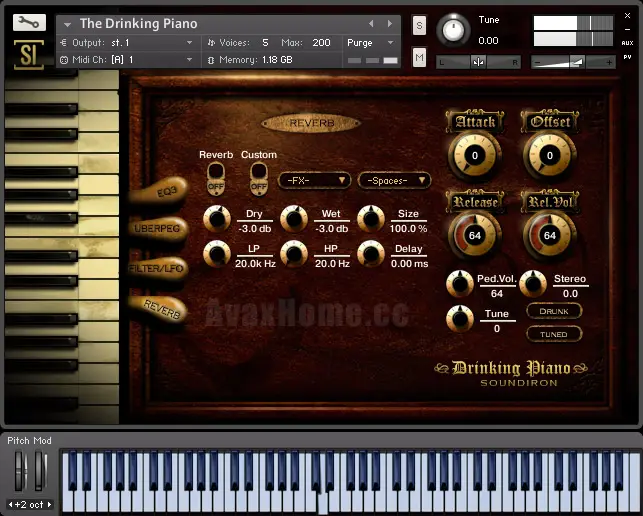This screenshot has height=516, width=643.
Task: Click the HP value 20.0 Hz
Action: [332, 264]
